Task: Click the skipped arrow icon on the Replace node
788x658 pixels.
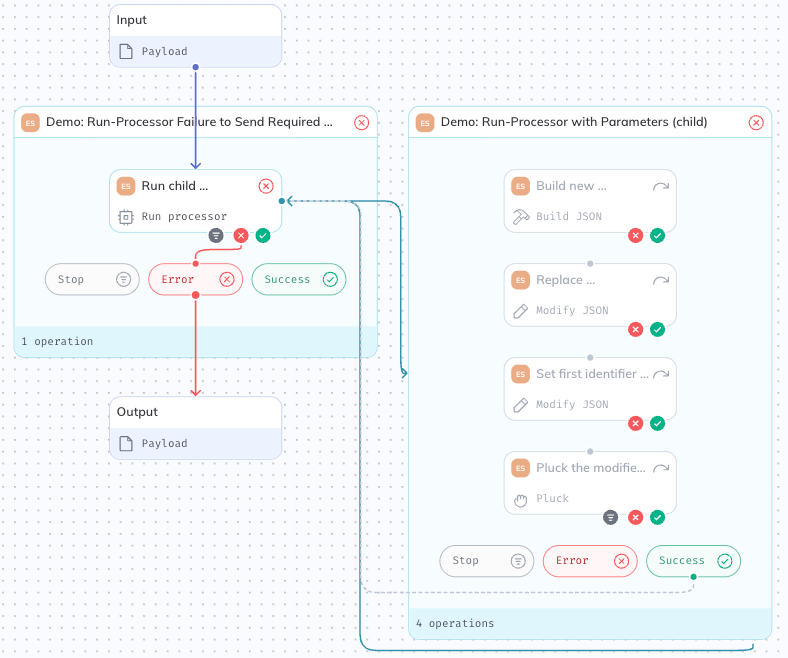Action: click(661, 280)
